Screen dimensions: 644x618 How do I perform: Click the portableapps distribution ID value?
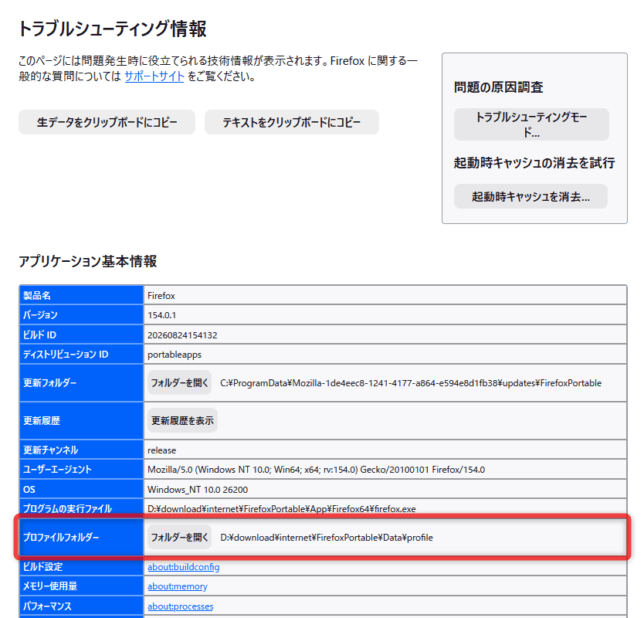point(175,354)
